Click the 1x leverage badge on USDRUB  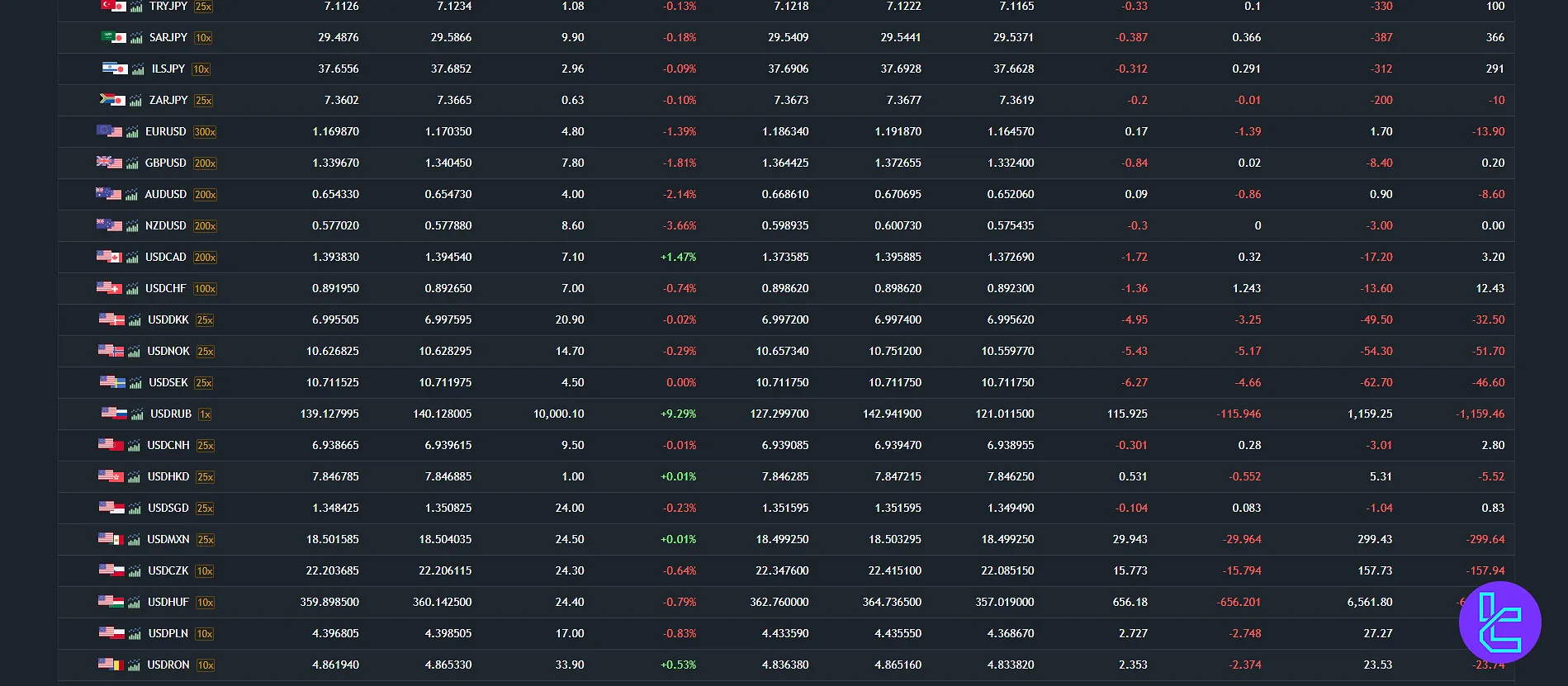[x=205, y=414]
